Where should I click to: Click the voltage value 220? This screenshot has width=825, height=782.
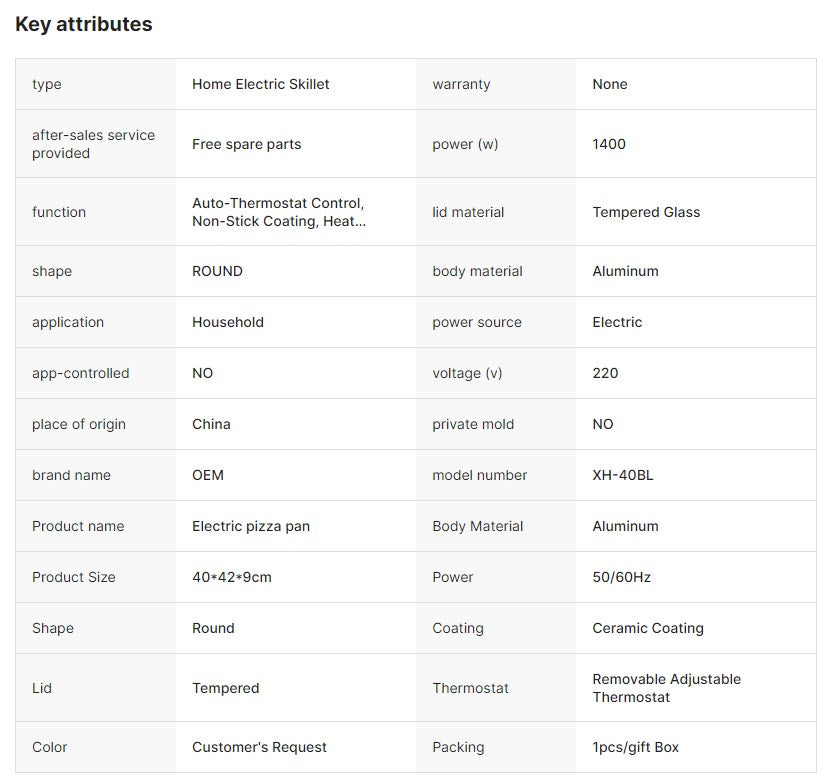pyautogui.click(x=605, y=373)
